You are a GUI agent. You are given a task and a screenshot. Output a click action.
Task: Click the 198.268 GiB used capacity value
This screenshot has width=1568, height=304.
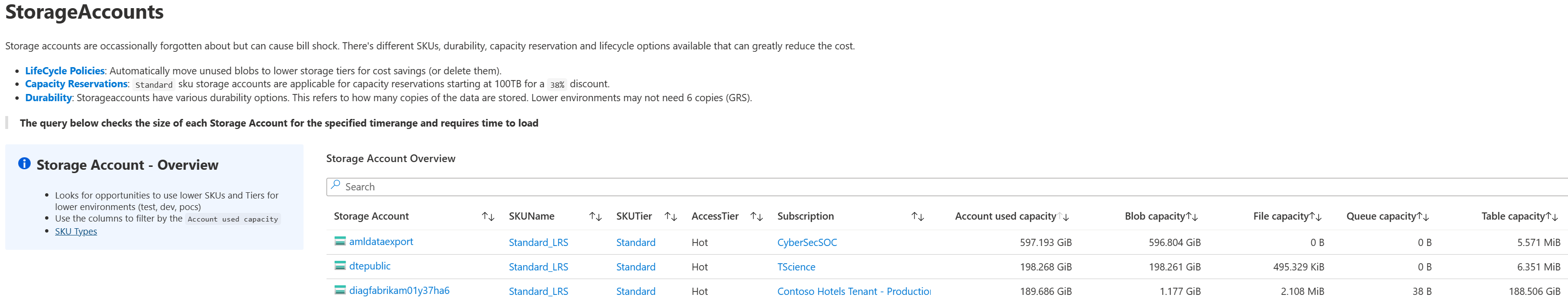1046,267
